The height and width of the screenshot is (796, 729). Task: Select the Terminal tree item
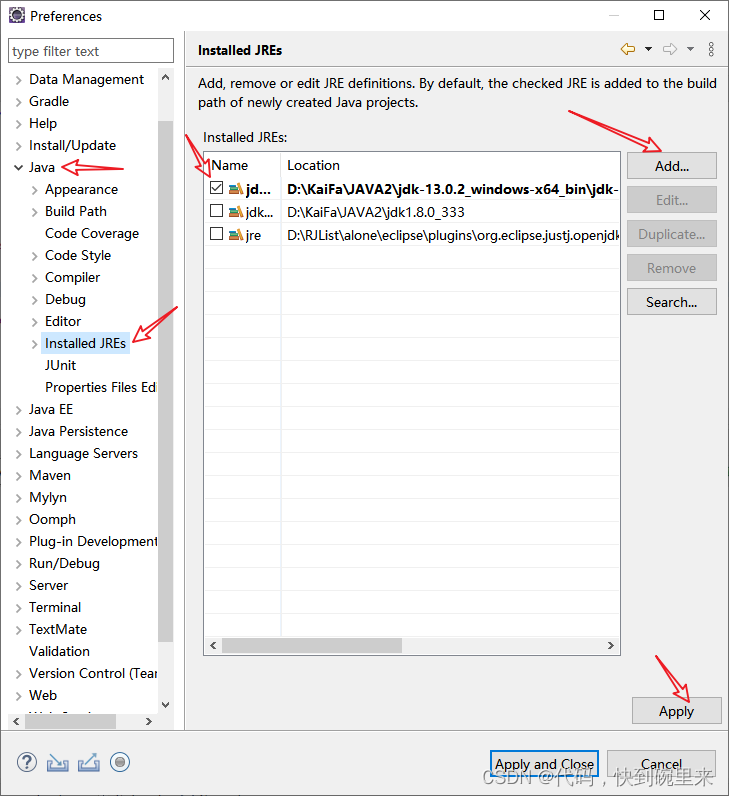pos(55,608)
